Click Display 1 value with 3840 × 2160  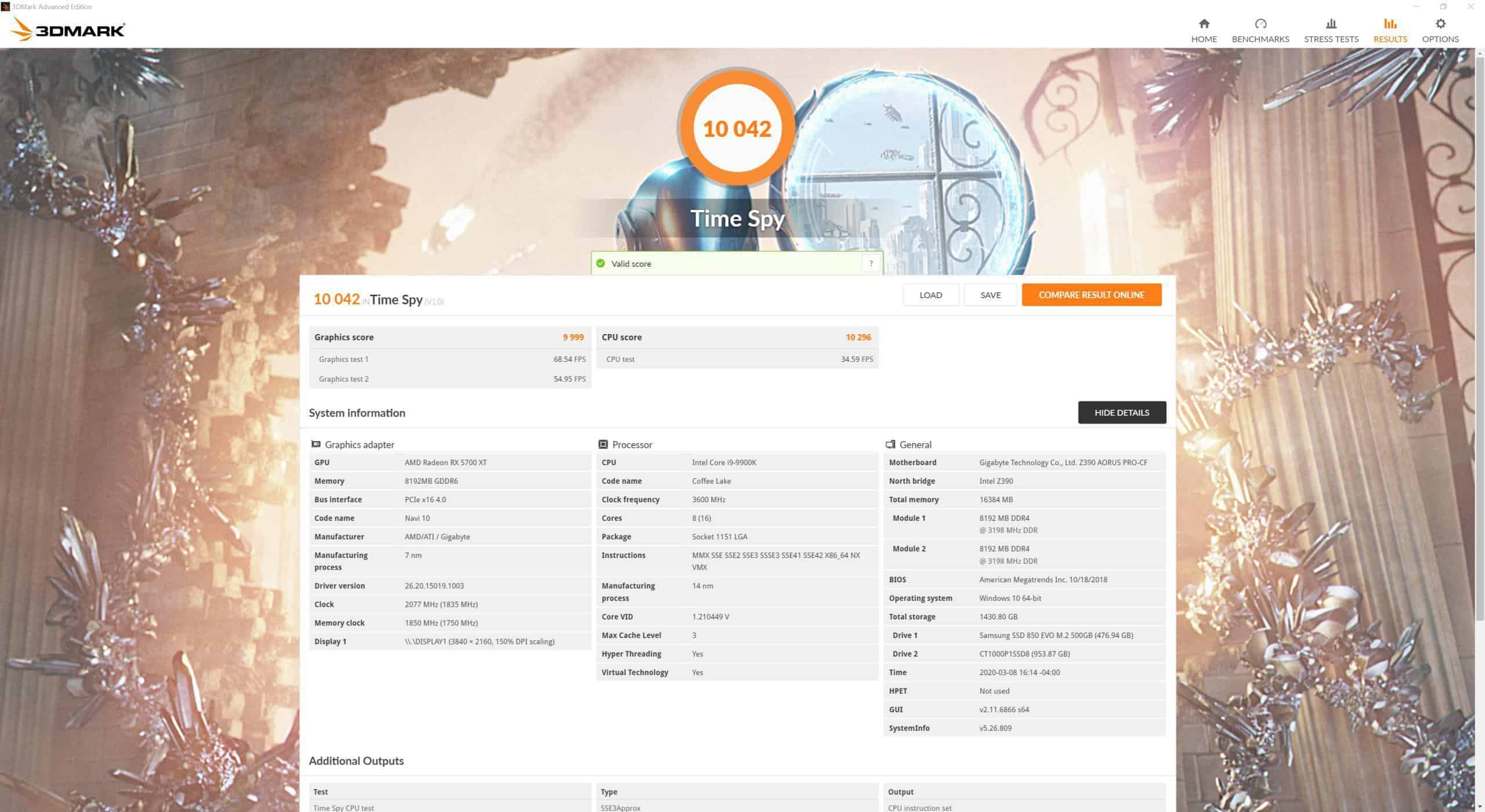[x=479, y=641]
